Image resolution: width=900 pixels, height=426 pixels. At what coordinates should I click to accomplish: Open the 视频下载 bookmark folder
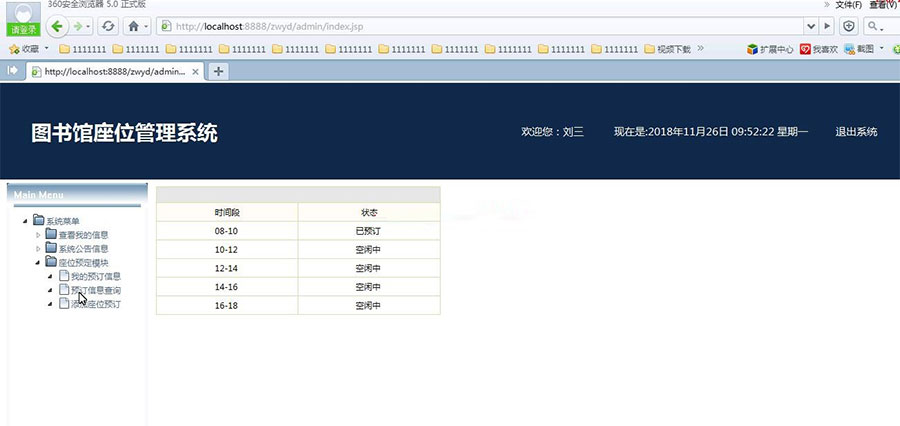667,49
